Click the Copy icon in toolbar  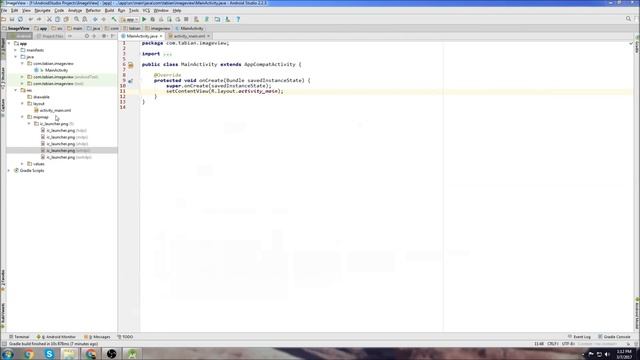pyautogui.click(x=58, y=19)
